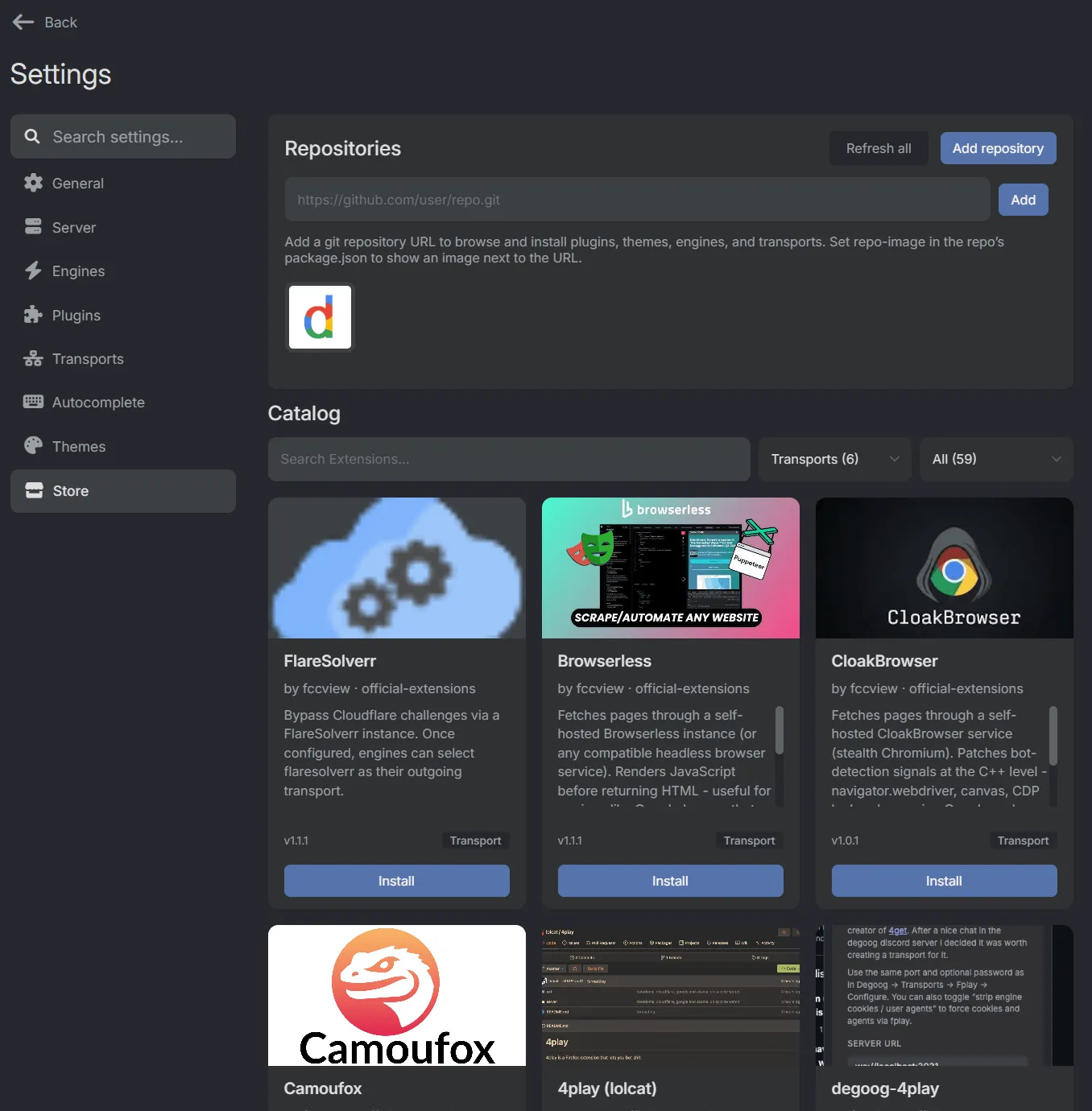
Task: Click the 4play (lolcat) card title
Action: click(x=607, y=1088)
